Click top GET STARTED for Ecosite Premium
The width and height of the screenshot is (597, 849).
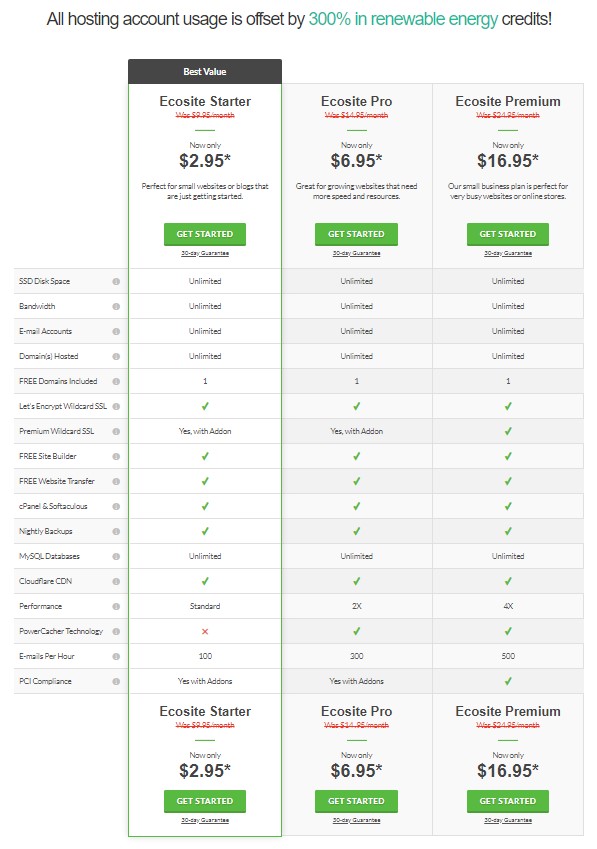tap(508, 234)
